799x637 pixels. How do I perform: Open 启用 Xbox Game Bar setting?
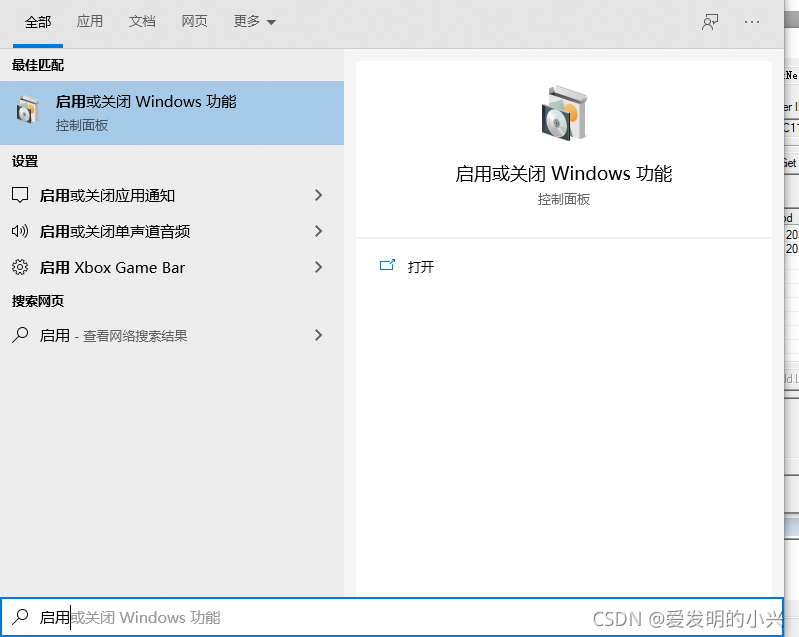coord(172,267)
